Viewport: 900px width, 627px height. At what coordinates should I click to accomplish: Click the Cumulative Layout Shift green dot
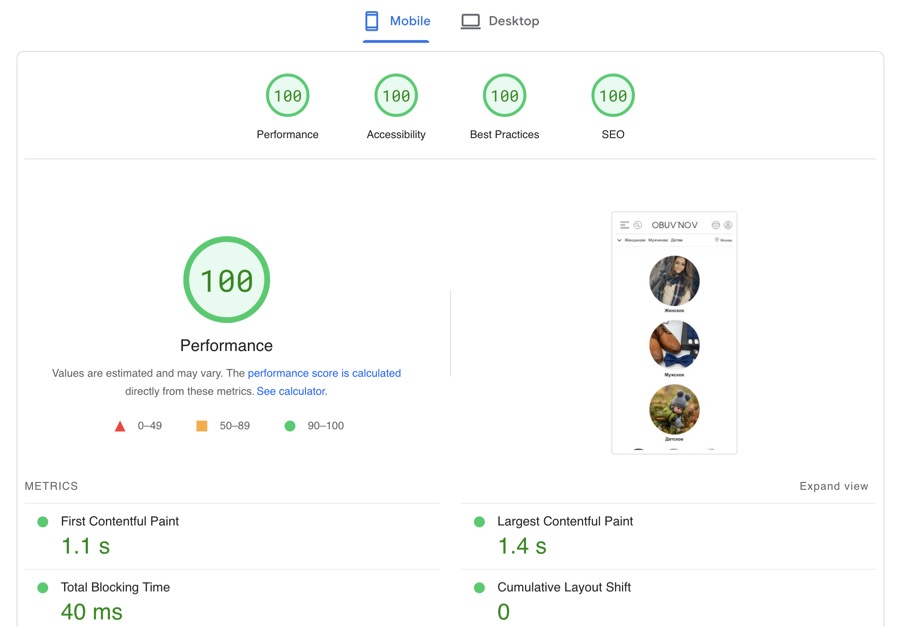[479, 588]
